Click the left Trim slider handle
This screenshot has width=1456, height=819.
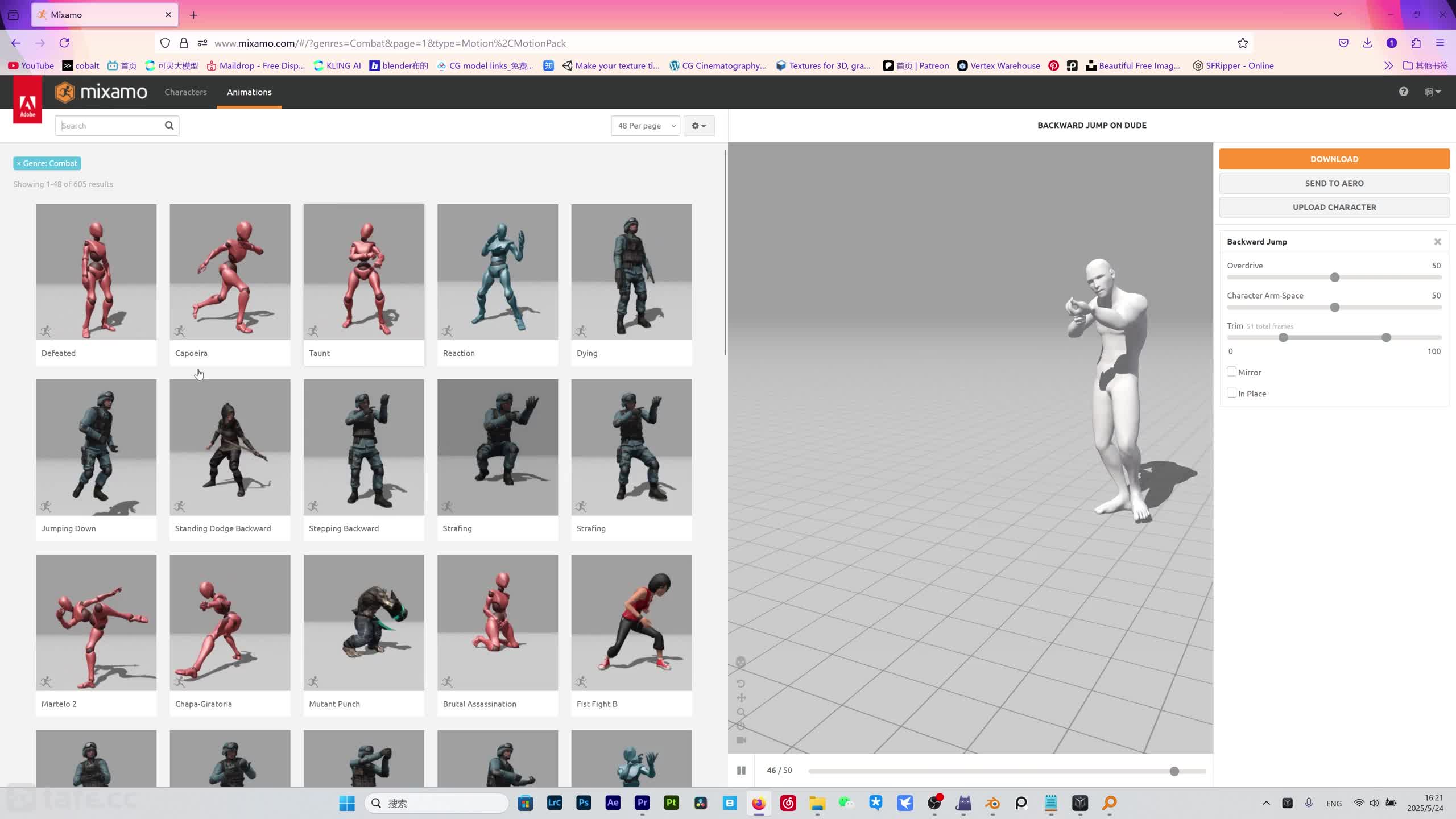[1283, 337]
